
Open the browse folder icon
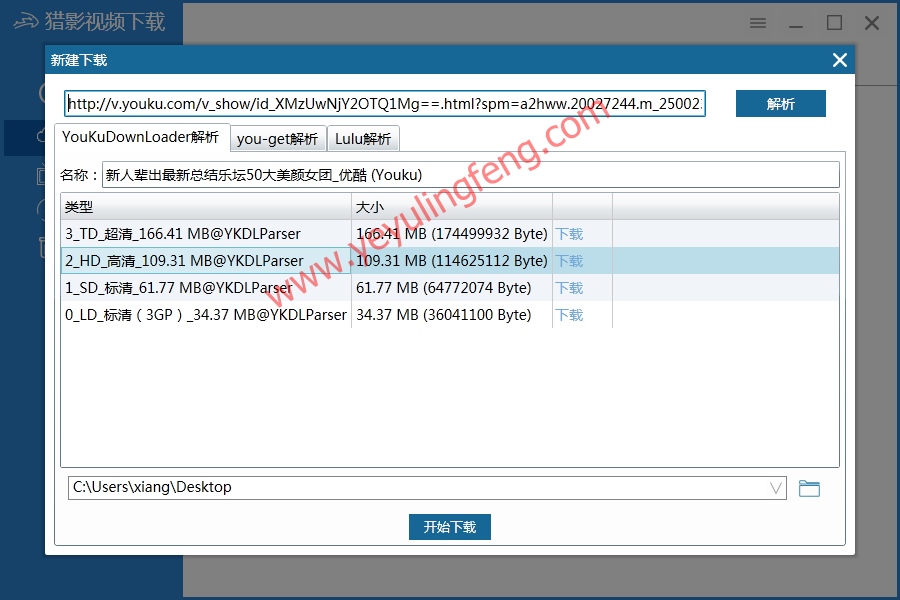pyautogui.click(x=809, y=489)
